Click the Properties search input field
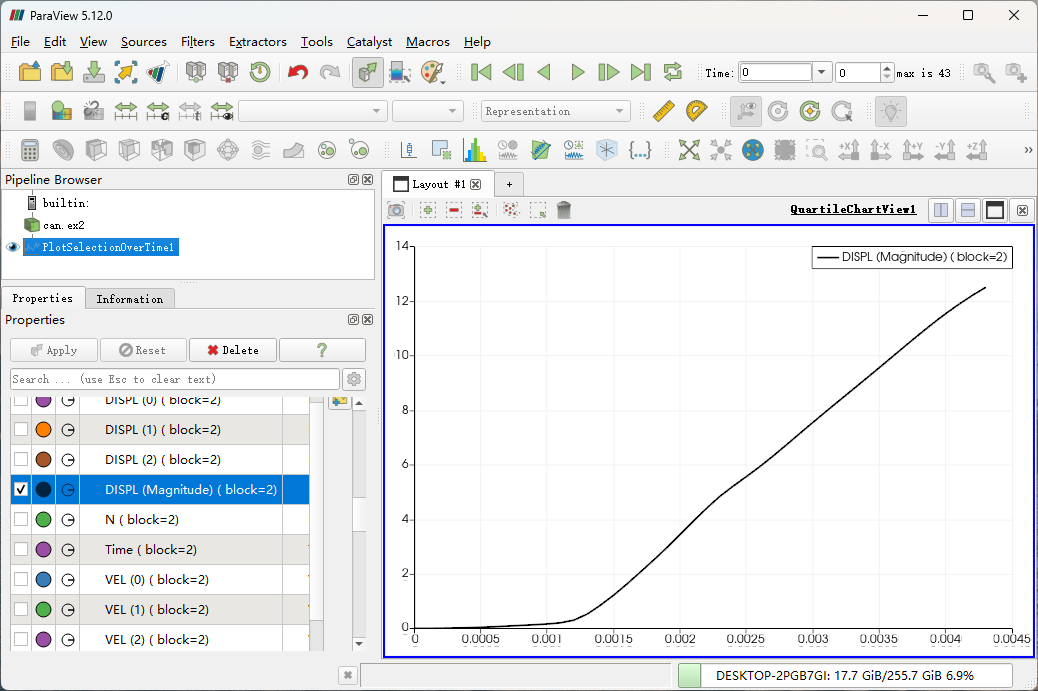The image size is (1038, 691). (175, 379)
